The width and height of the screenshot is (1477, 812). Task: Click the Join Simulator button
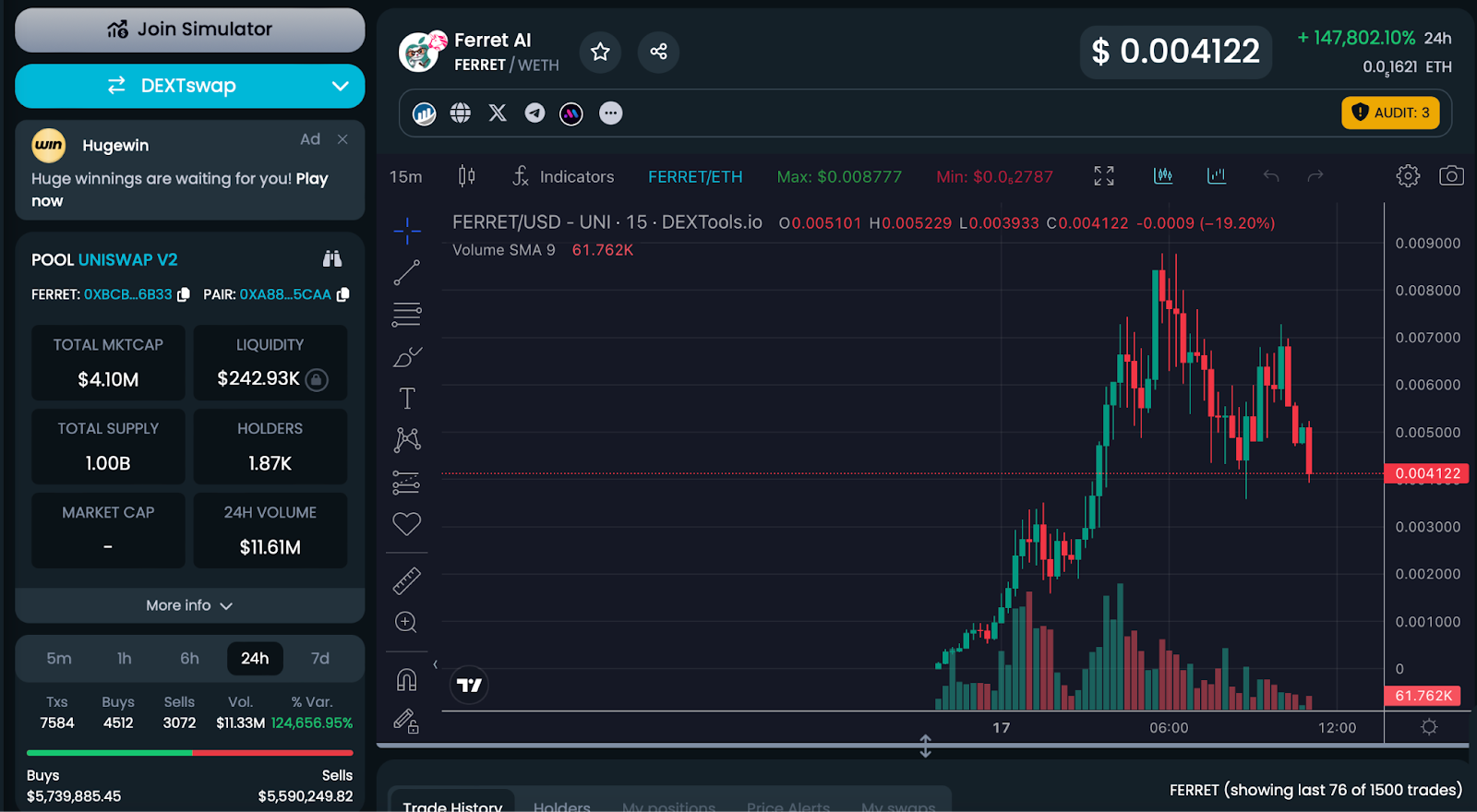189,30
